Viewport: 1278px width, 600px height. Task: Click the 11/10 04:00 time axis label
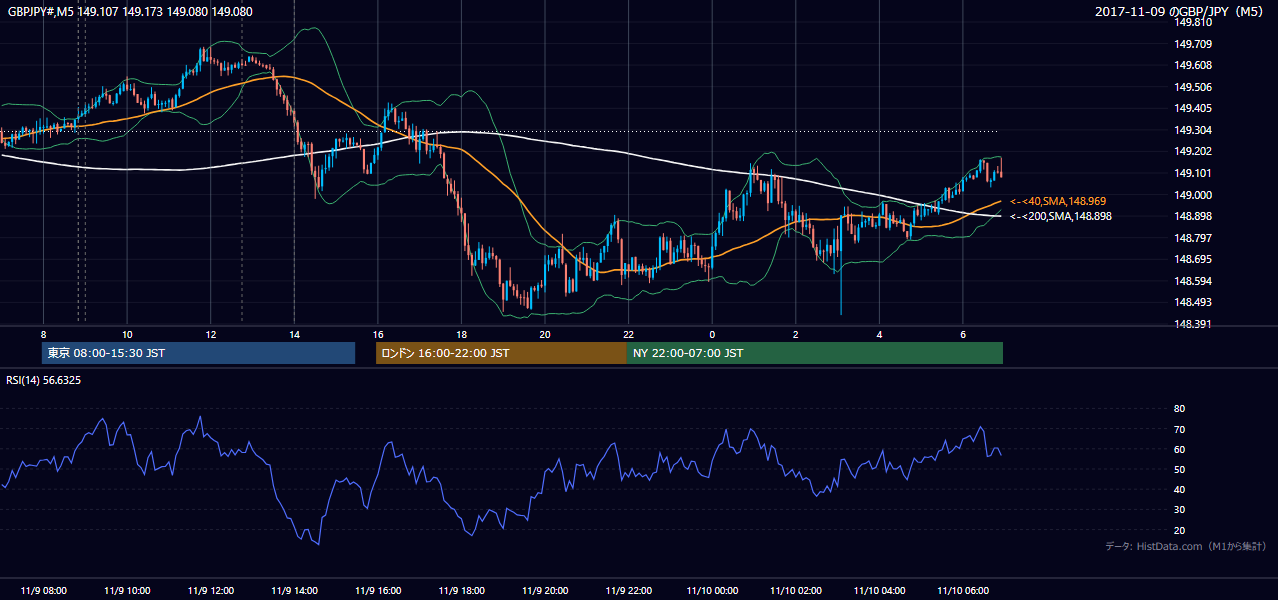coord(880,591)
